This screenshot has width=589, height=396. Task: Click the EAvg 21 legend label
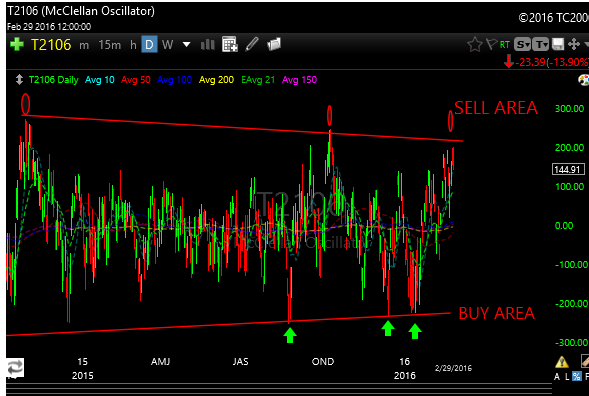(x=258, y=80)
